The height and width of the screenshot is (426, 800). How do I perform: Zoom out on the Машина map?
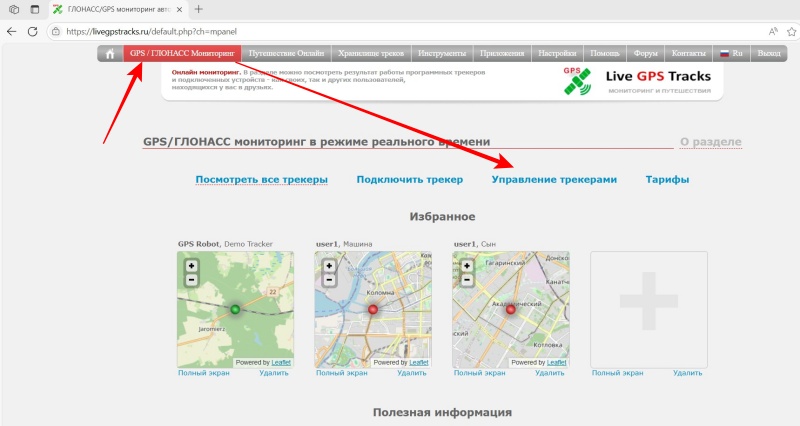329,280
